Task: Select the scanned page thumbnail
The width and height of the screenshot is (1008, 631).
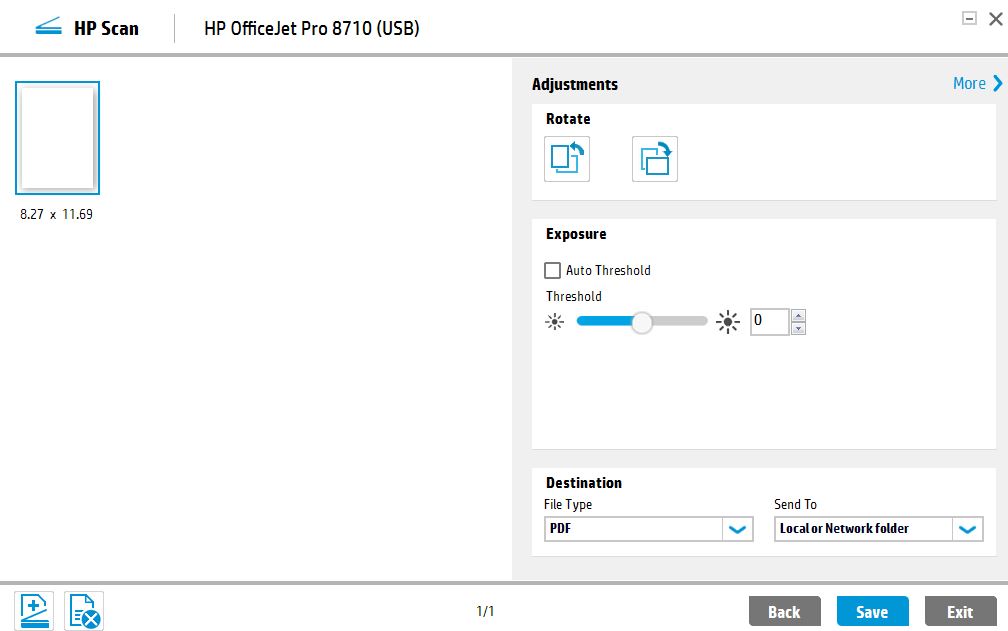Action: (57, 138)
